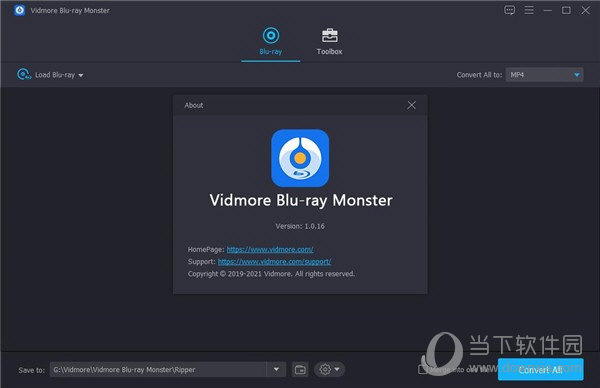Click the About dialog title
Screen dimensions: 600x388
click(x=194, y=105)
